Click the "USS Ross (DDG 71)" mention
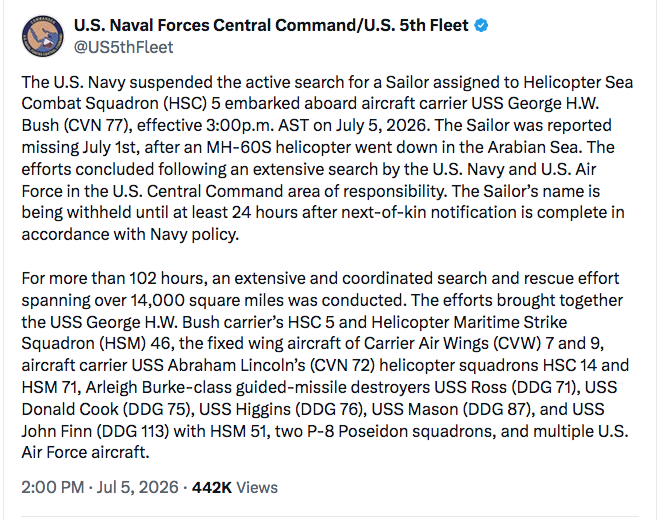This screenshot has height=520, width=657. (x=507, y=387)
